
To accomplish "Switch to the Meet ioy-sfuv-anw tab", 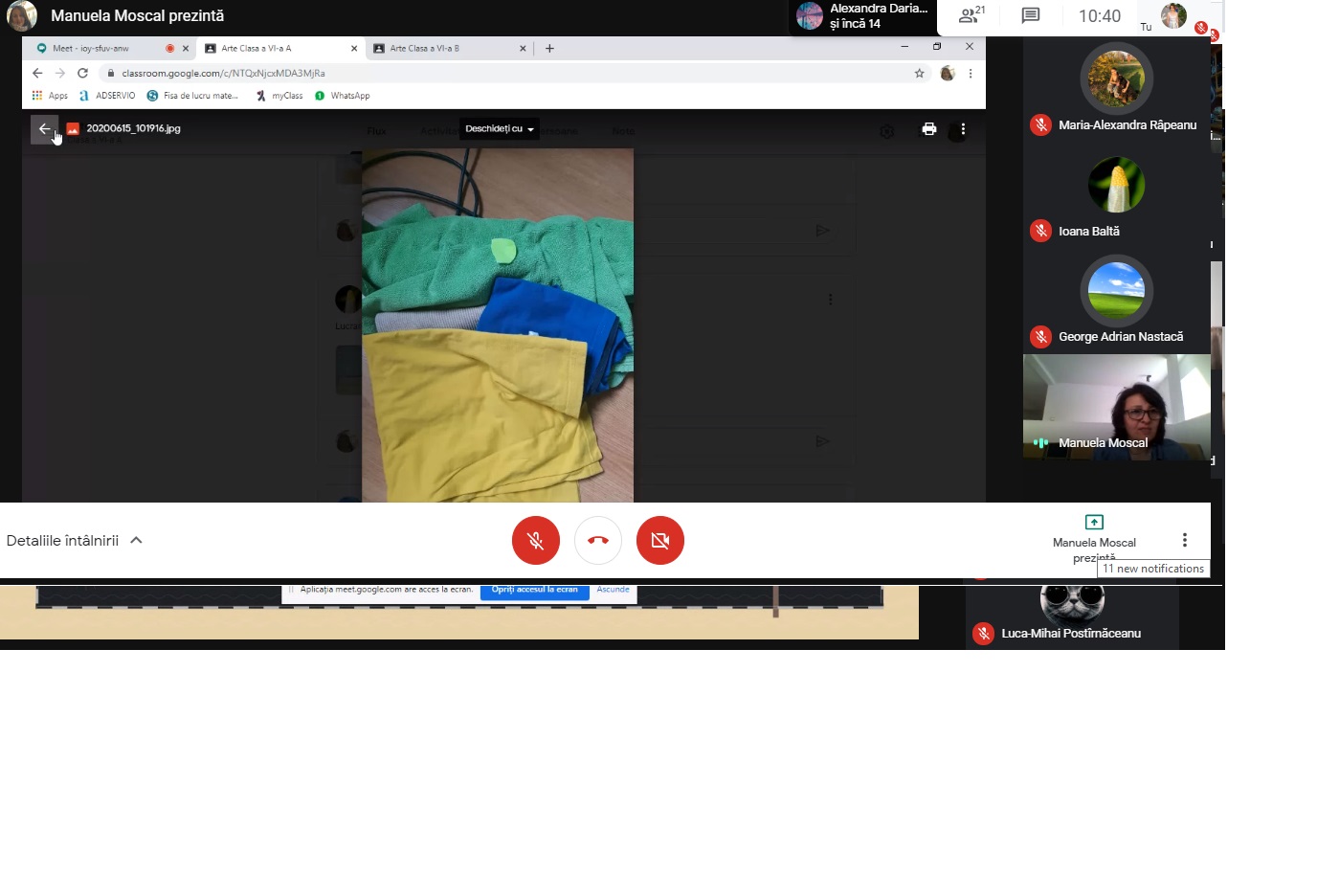I will pyautogui.click(x=96, y=48).
